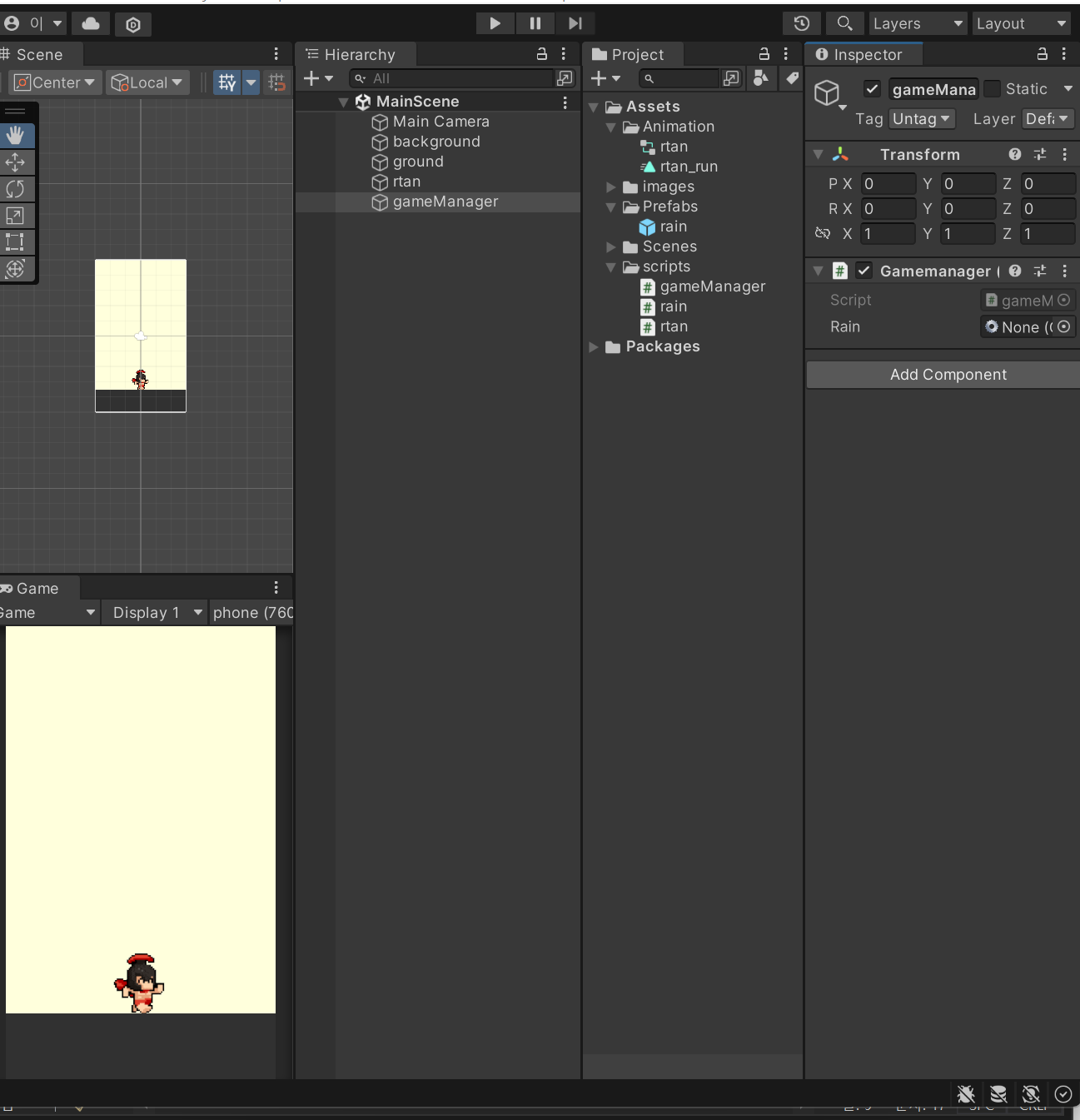Open Transform component help icon
The image size is (1080, 1120).
(1015, 154)
